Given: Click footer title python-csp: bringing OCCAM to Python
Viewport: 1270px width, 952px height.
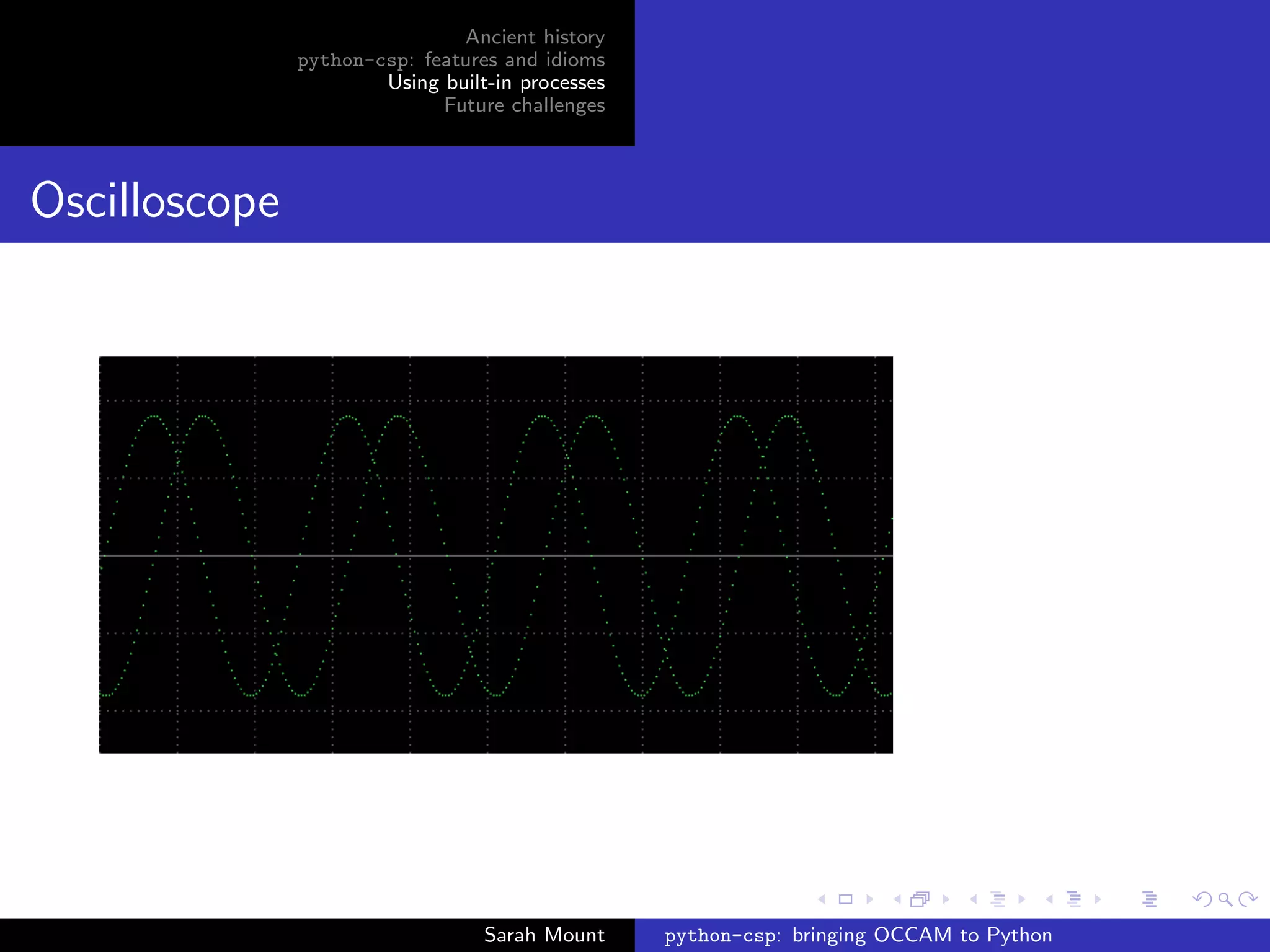Looking at the screenshot, I should pyautogui.click(x=858, y=935).
